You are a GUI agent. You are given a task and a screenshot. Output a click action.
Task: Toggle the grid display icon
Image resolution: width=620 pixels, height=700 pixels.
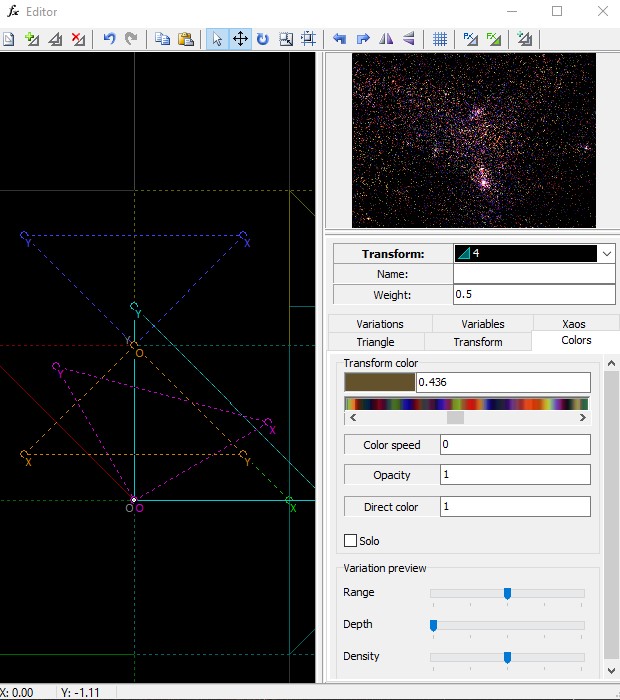pyautogui.click(x=440, y=39)
